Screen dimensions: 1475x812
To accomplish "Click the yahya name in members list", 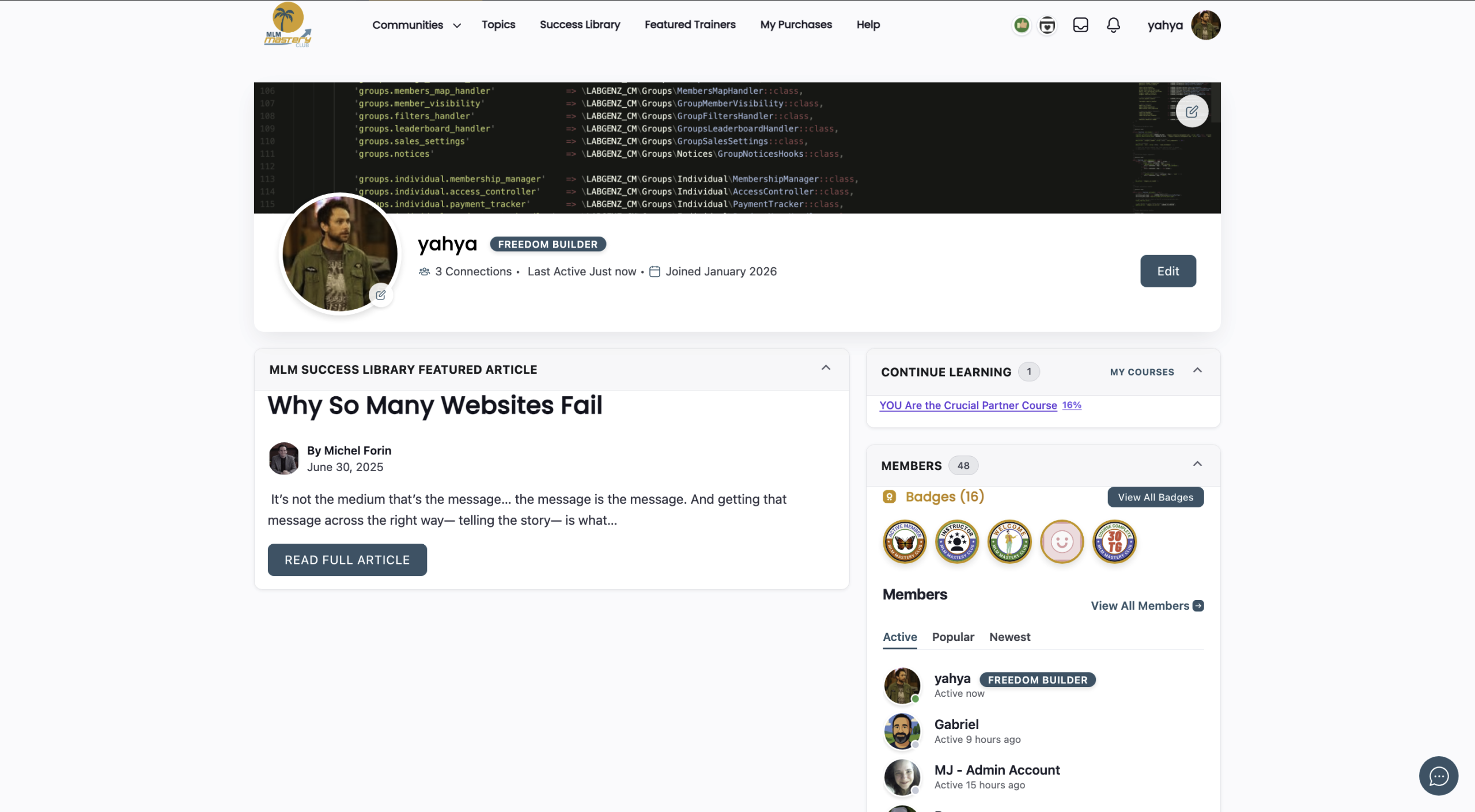I will pos(952,679).
